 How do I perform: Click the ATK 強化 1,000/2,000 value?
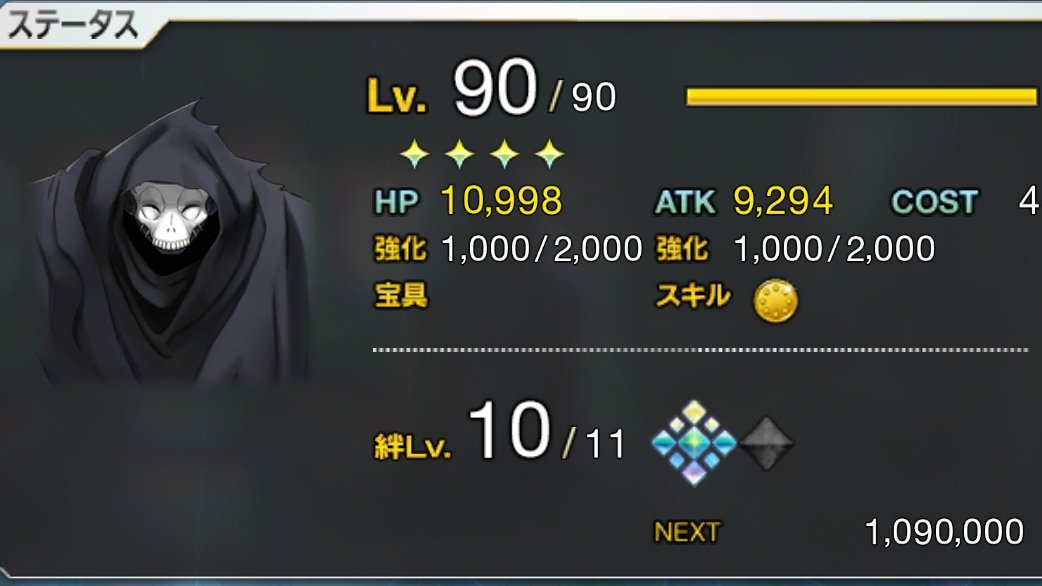(834, 249)
